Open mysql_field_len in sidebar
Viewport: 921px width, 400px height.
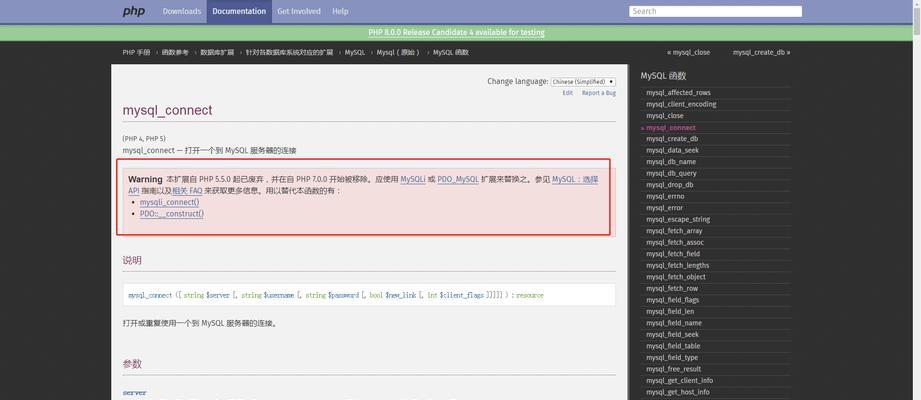click(670, 311)
